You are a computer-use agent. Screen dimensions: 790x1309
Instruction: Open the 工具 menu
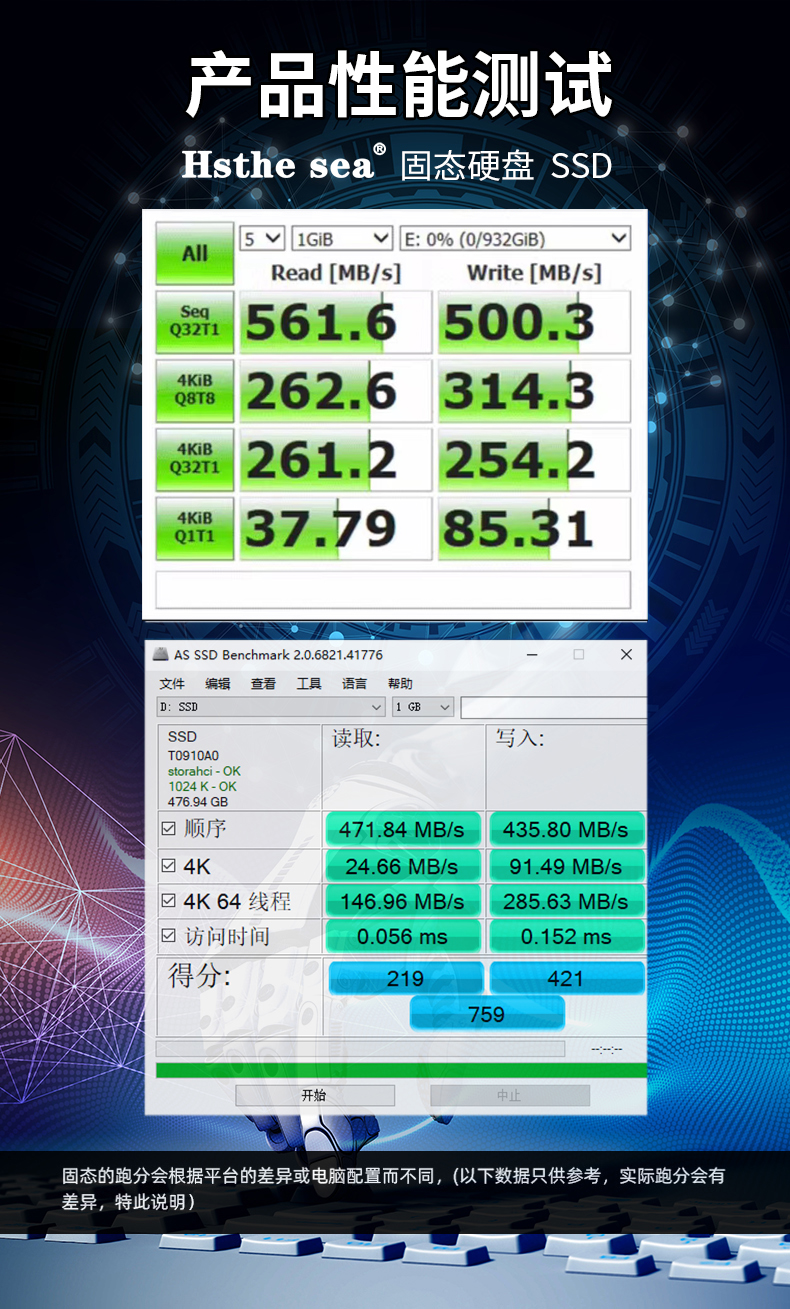(x=308, y=684)
